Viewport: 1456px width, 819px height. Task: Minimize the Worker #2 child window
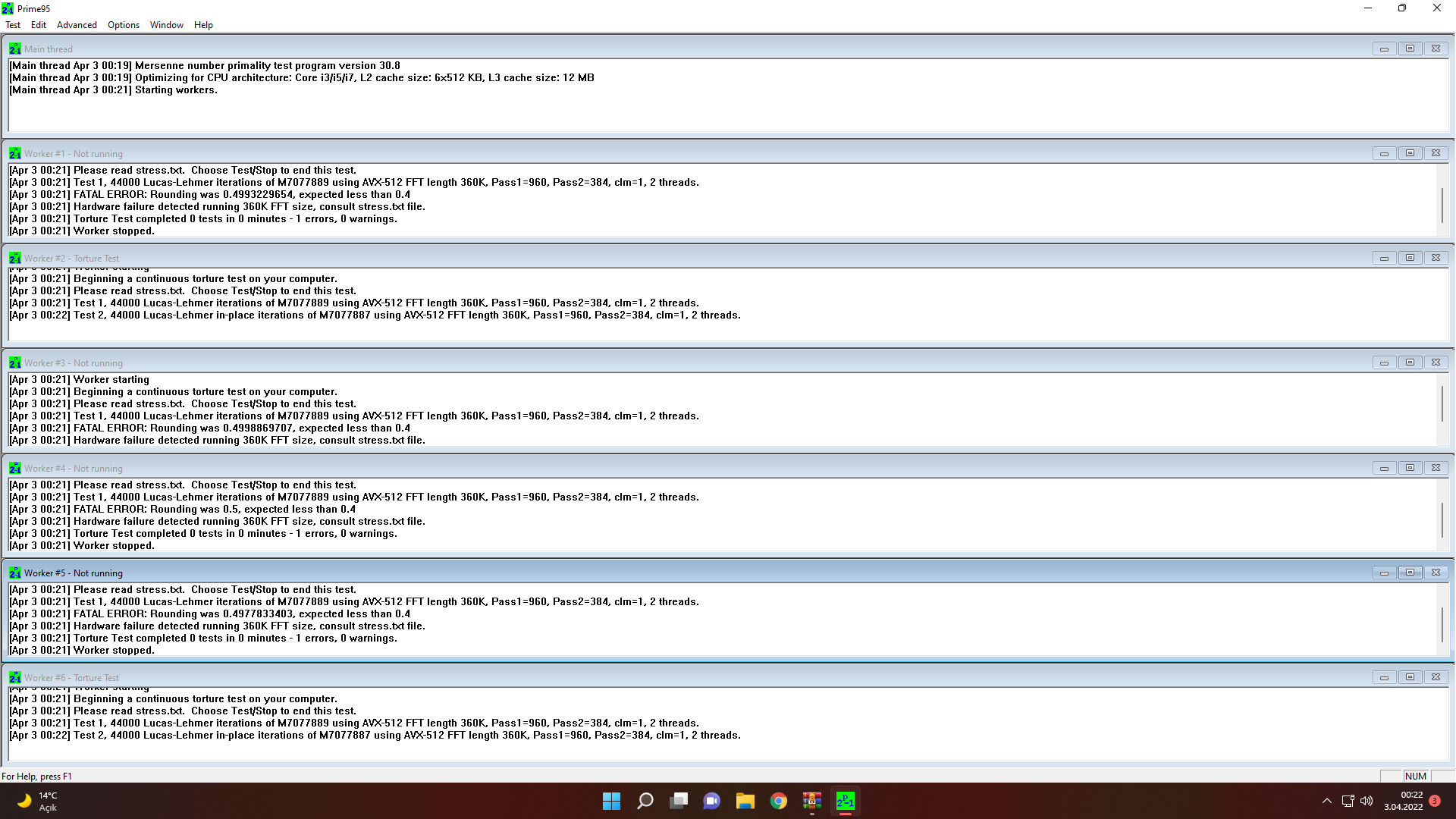click(x=1384, y=258)
